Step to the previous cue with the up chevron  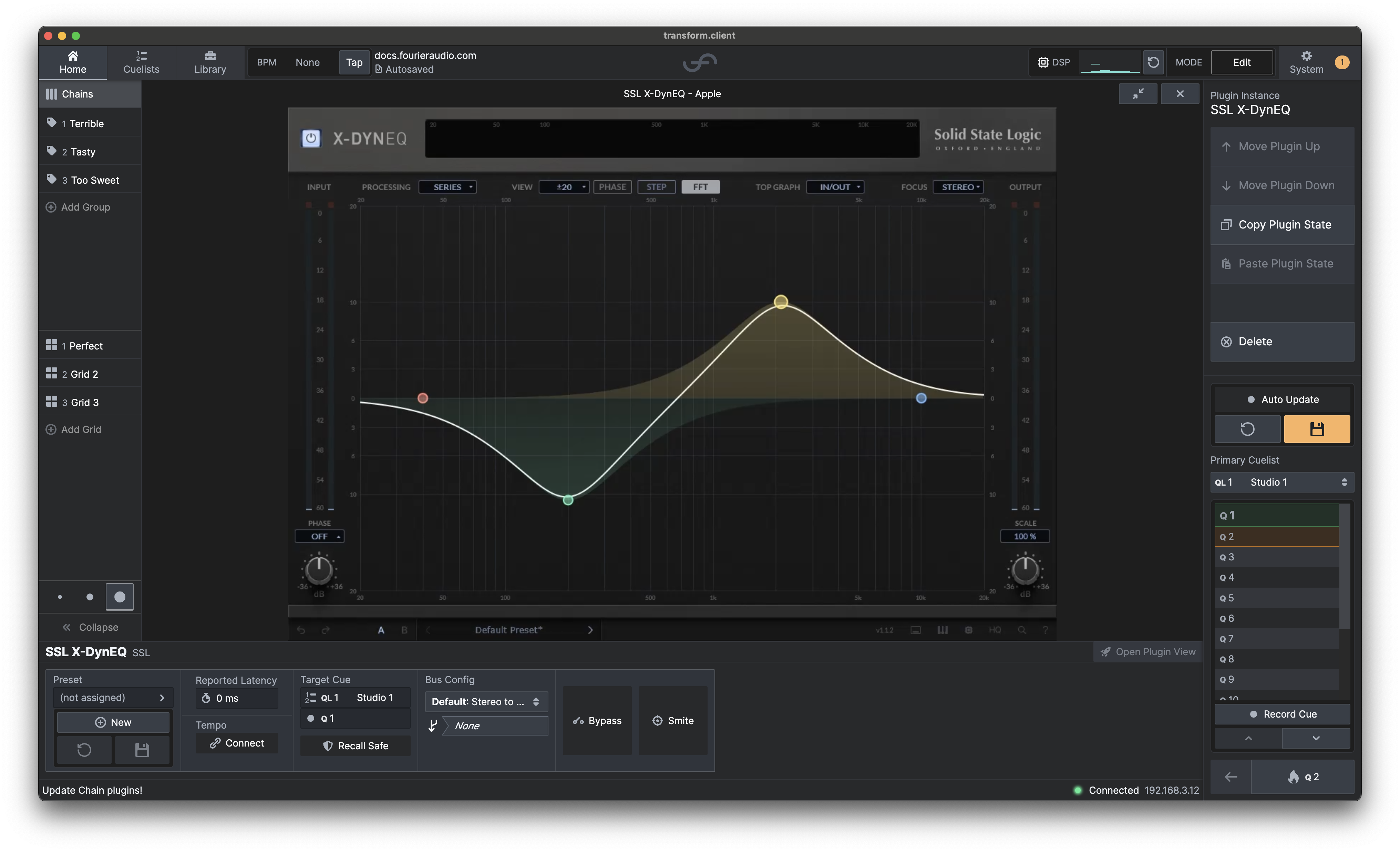1248,738
